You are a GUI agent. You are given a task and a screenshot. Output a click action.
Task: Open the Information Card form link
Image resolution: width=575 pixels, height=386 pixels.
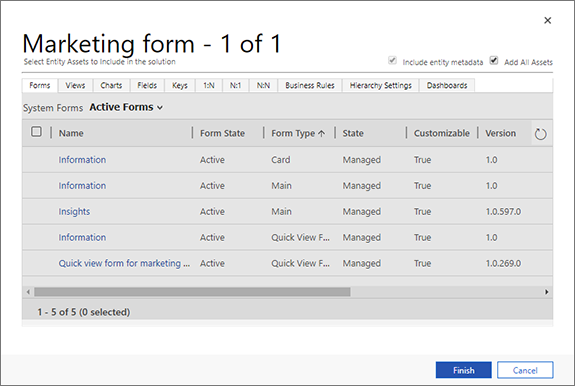pyautogui.click(x=82, y=160)
